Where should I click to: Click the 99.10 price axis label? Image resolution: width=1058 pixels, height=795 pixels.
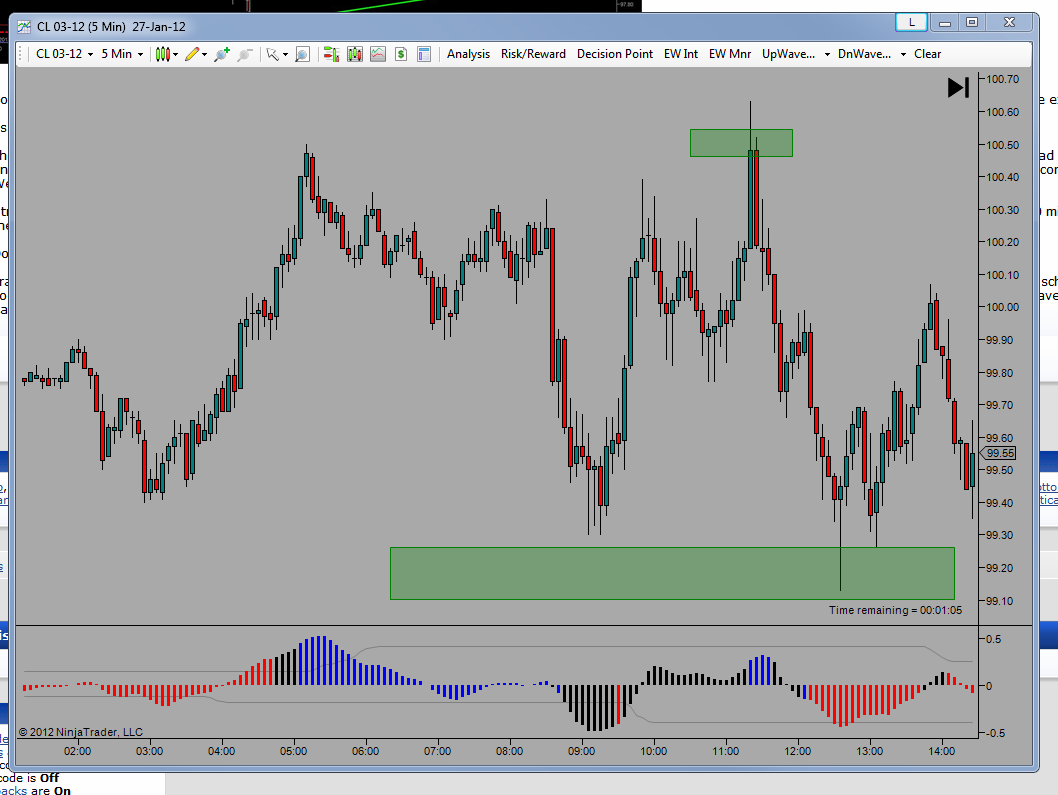click(1002, 601)
